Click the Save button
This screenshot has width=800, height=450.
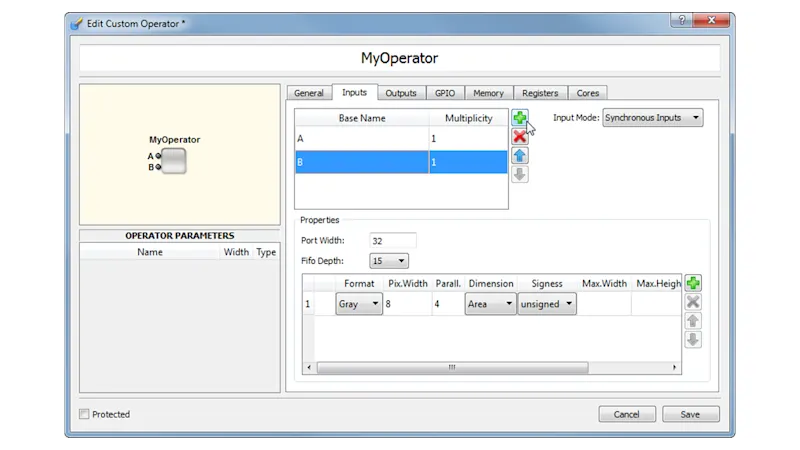690,414
